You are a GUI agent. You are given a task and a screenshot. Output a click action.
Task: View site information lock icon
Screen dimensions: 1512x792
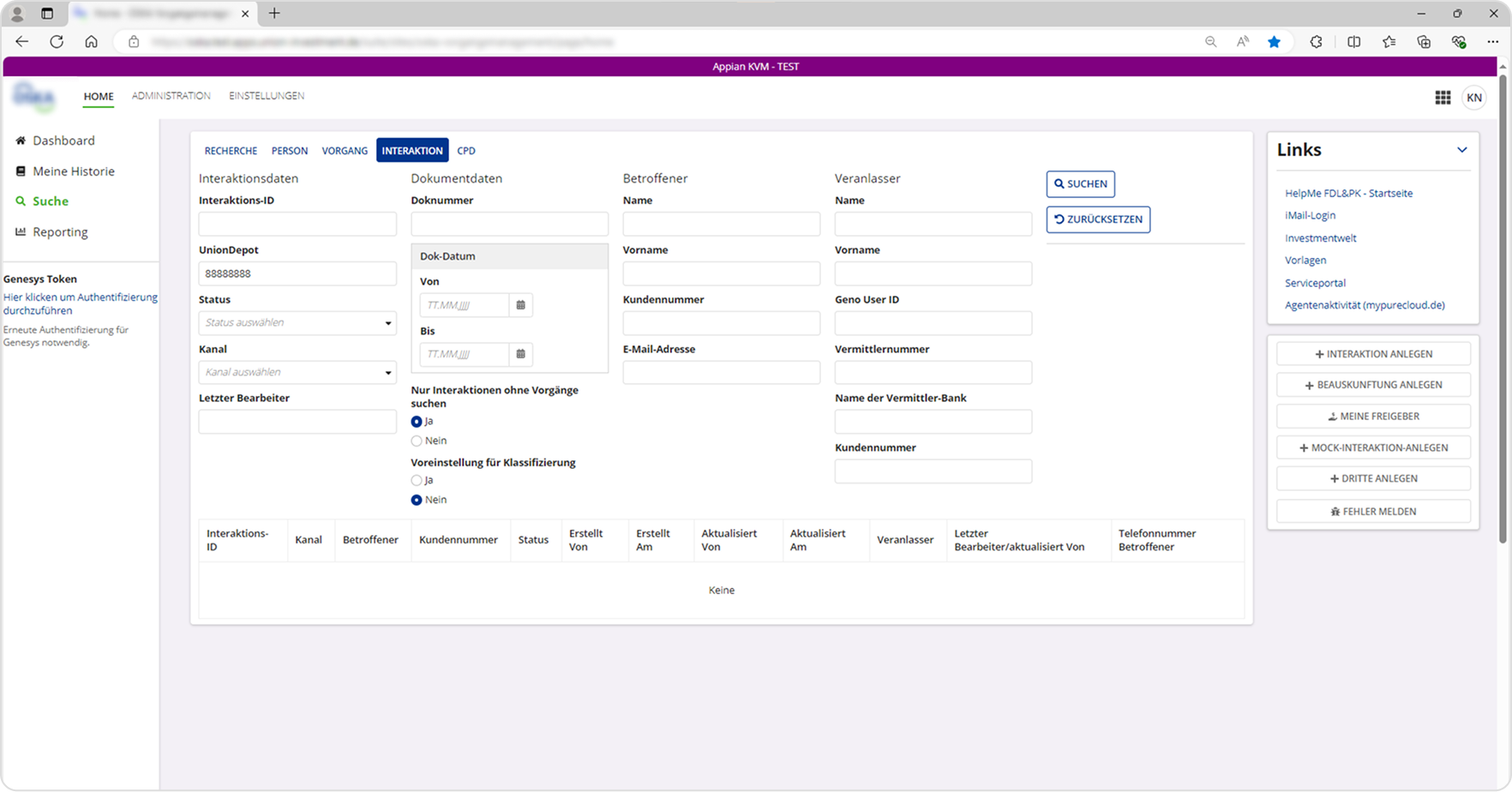134,42
